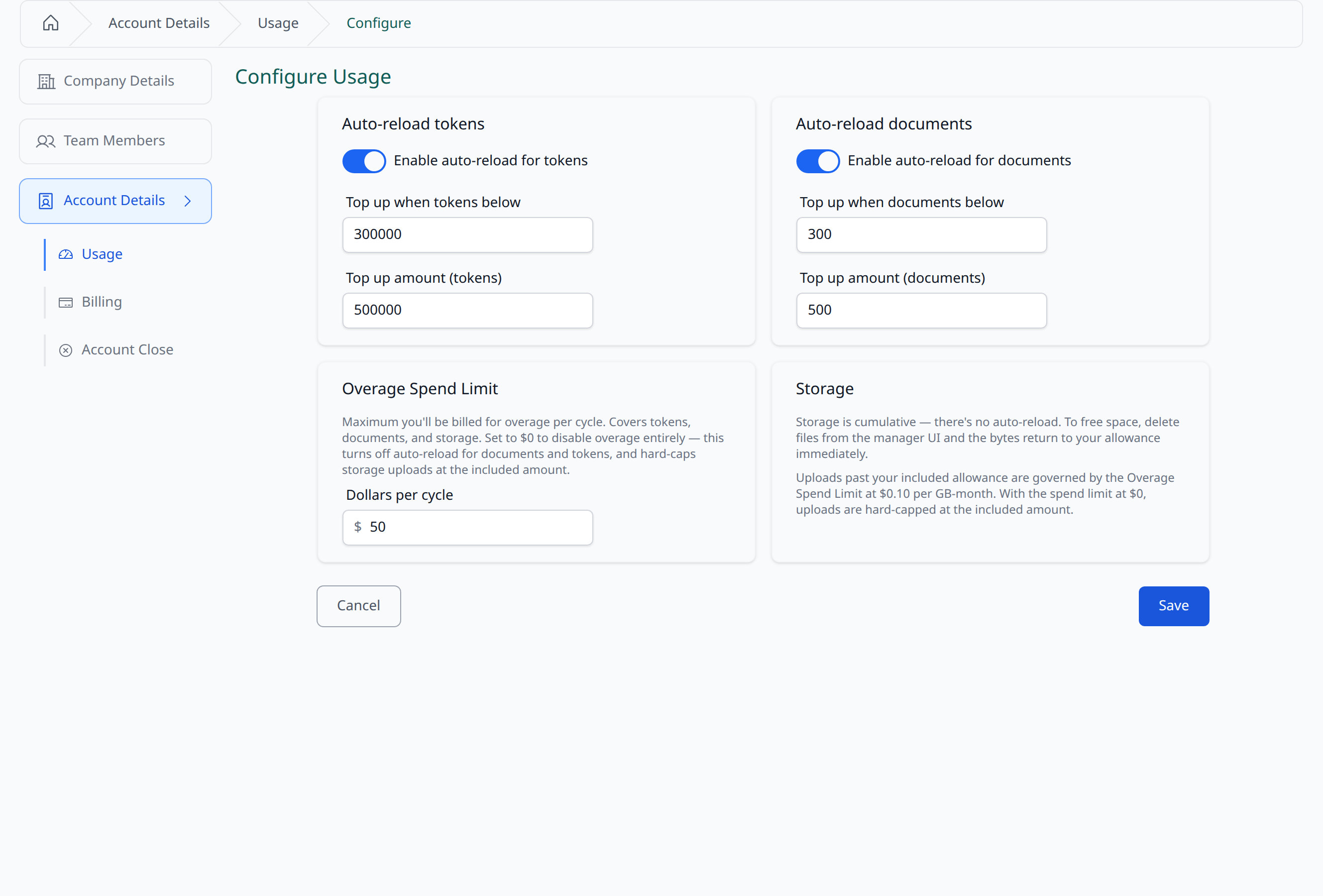Click 'Enable auto-reload for tokens' label
Screen dimensions: 1323x896
coord(490,161)
